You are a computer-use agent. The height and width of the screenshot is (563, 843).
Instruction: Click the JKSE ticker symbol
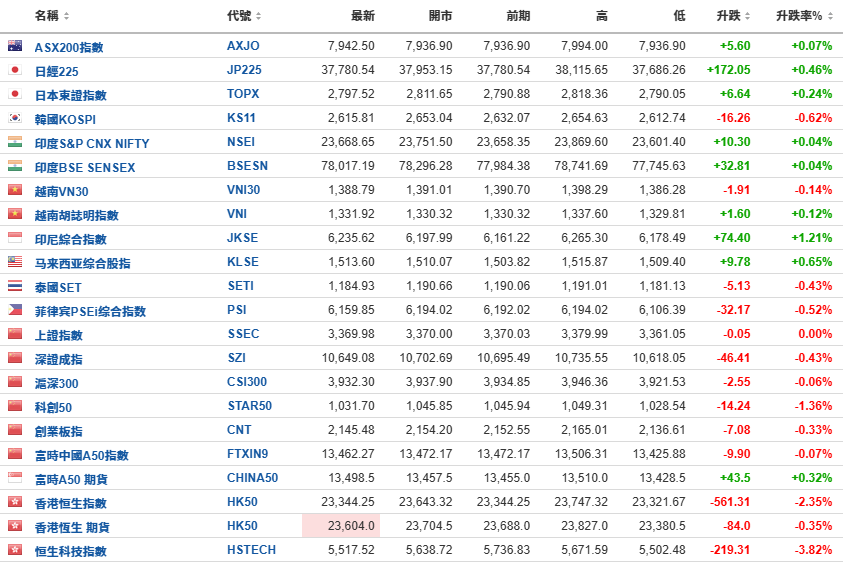click(242, 238)
